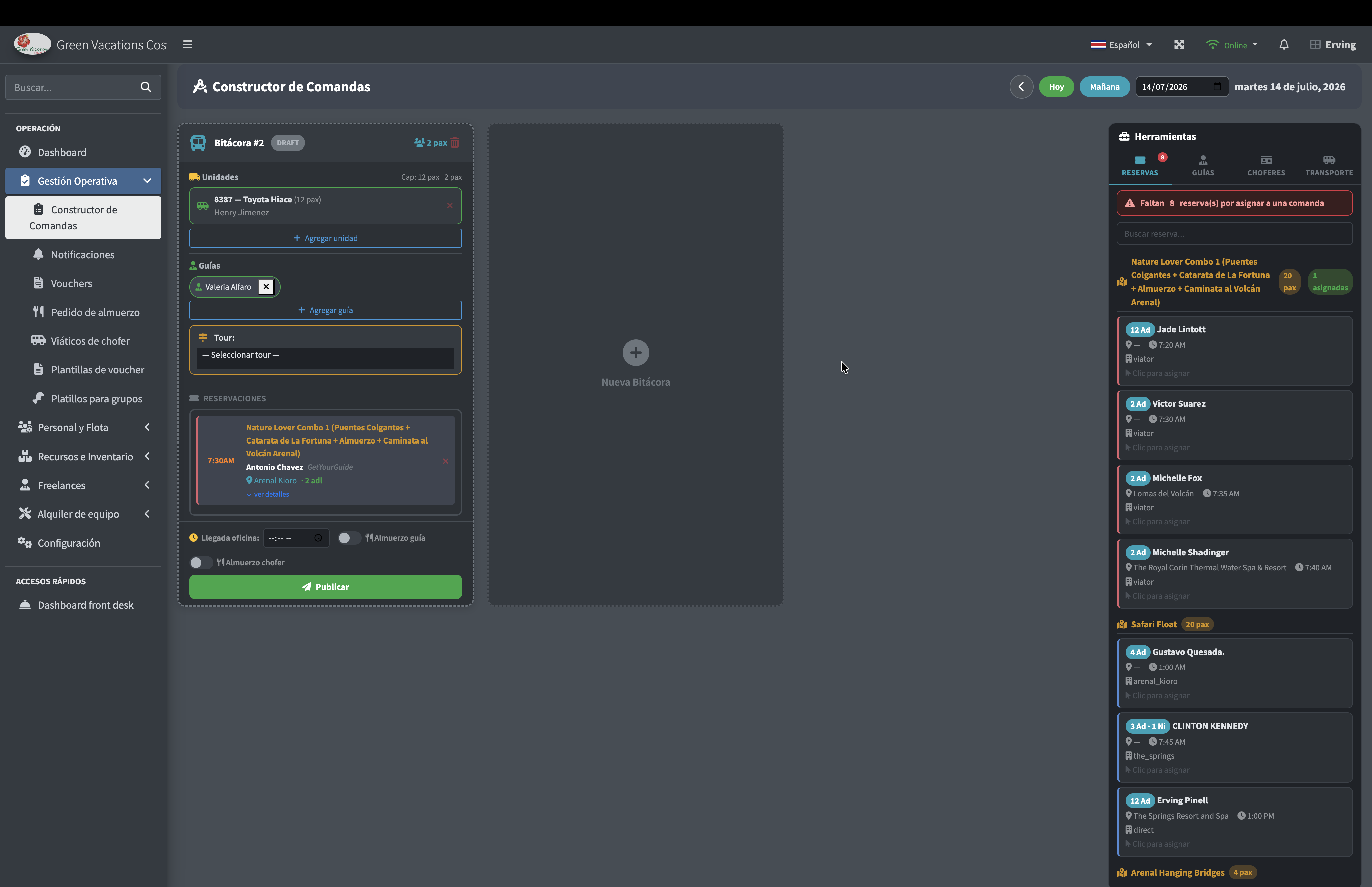Remove guide Valeria Alfaro

[x=266, y=287]
